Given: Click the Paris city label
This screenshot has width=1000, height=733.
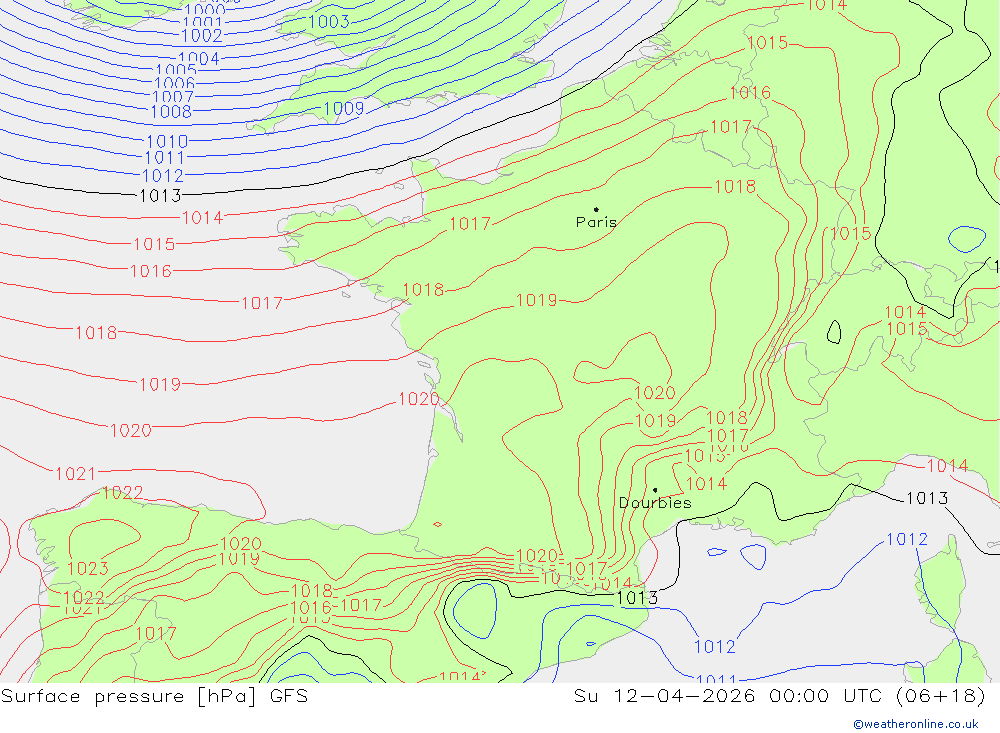Looking at the screenshot, I should pos(596,222).
